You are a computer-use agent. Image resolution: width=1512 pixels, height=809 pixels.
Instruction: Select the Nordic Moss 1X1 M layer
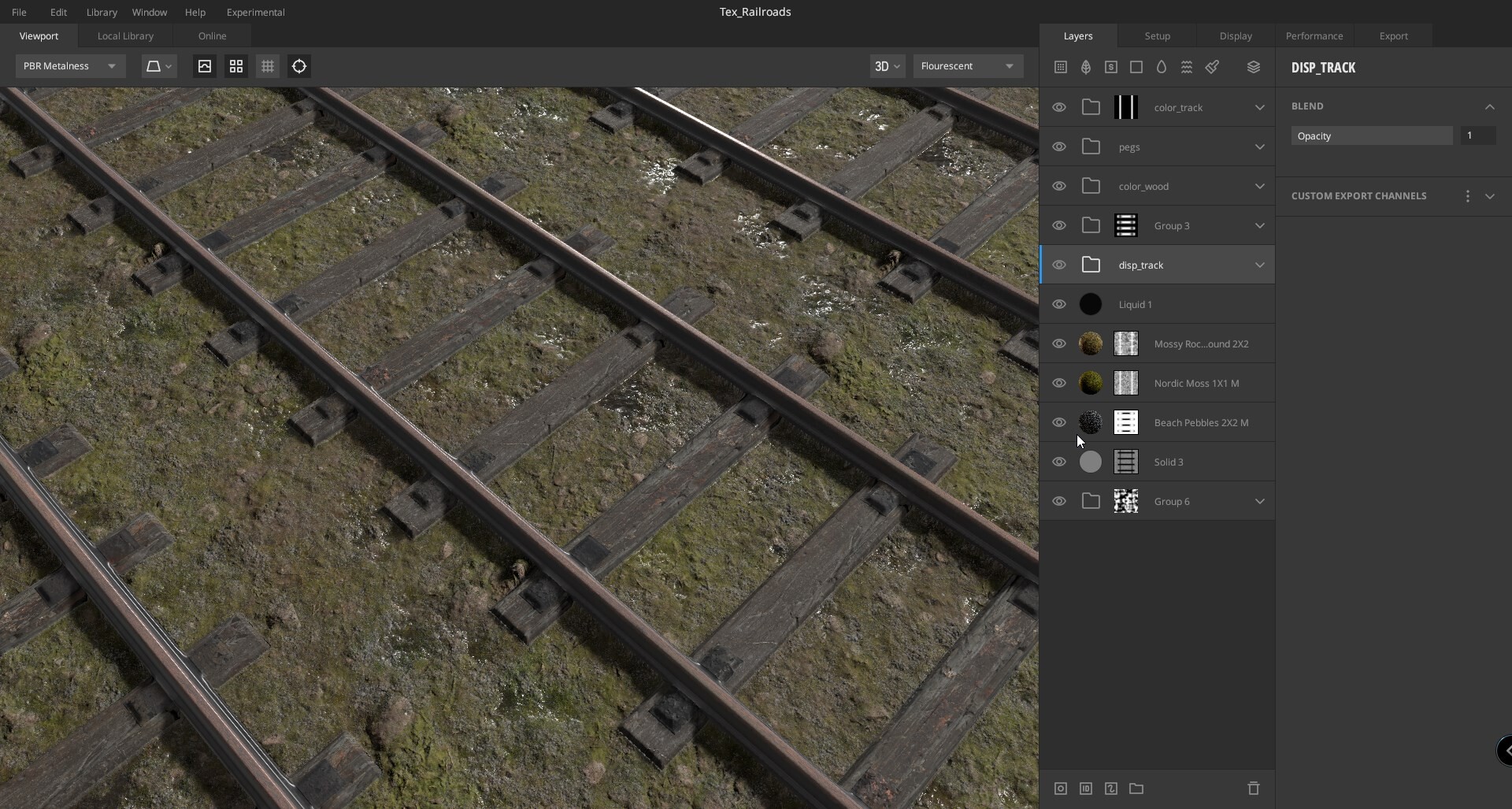(1196, 383)
